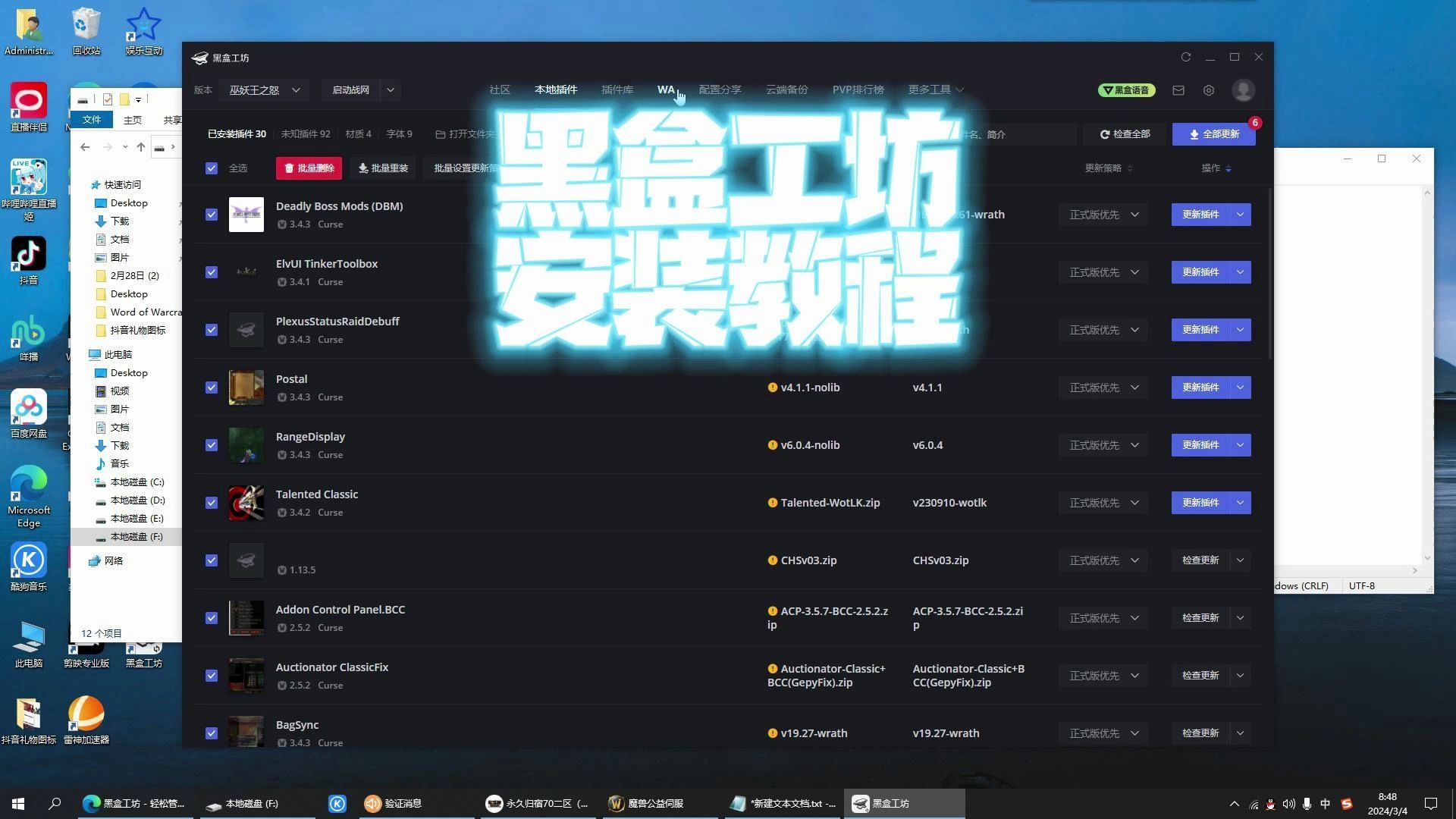The image size is (1456, 819).
Task: Click the Deadly Boss Mods addon thumbnail
Action: tap(246, 215)
